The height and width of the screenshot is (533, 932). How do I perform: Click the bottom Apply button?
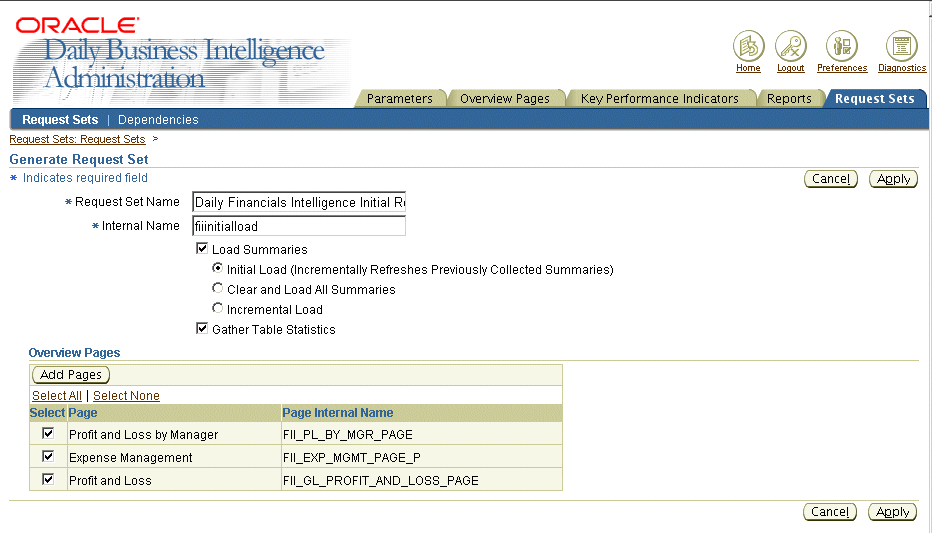tap(892, 512)
